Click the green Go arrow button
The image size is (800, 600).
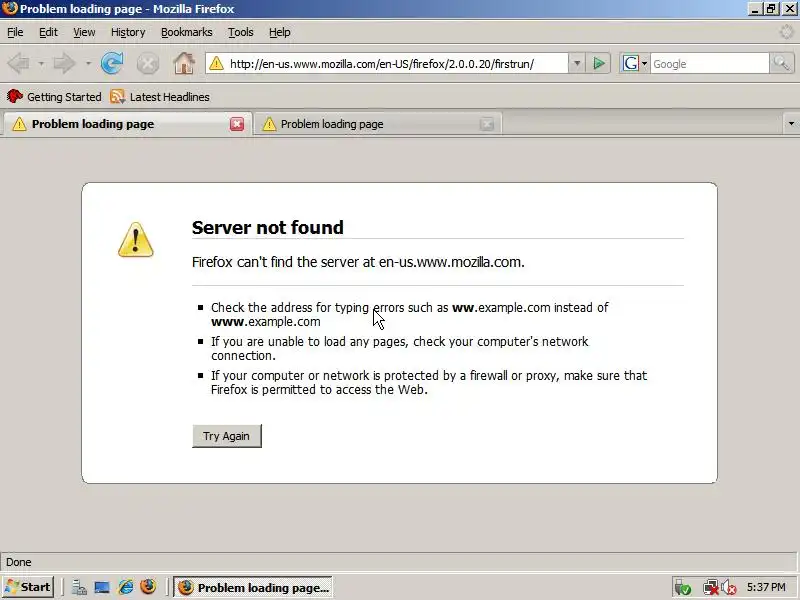[x=599, y=64]
